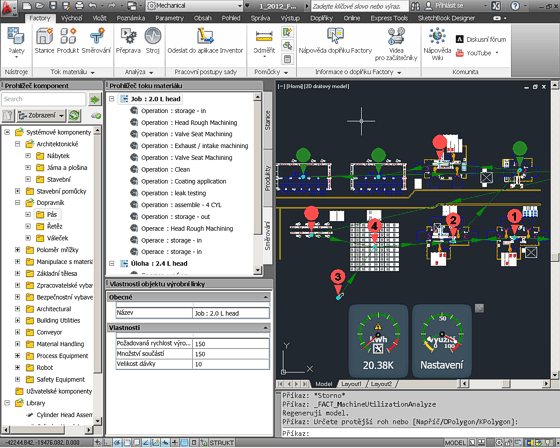Open the Mechanical workspace dropdown

tap(195, 6)
